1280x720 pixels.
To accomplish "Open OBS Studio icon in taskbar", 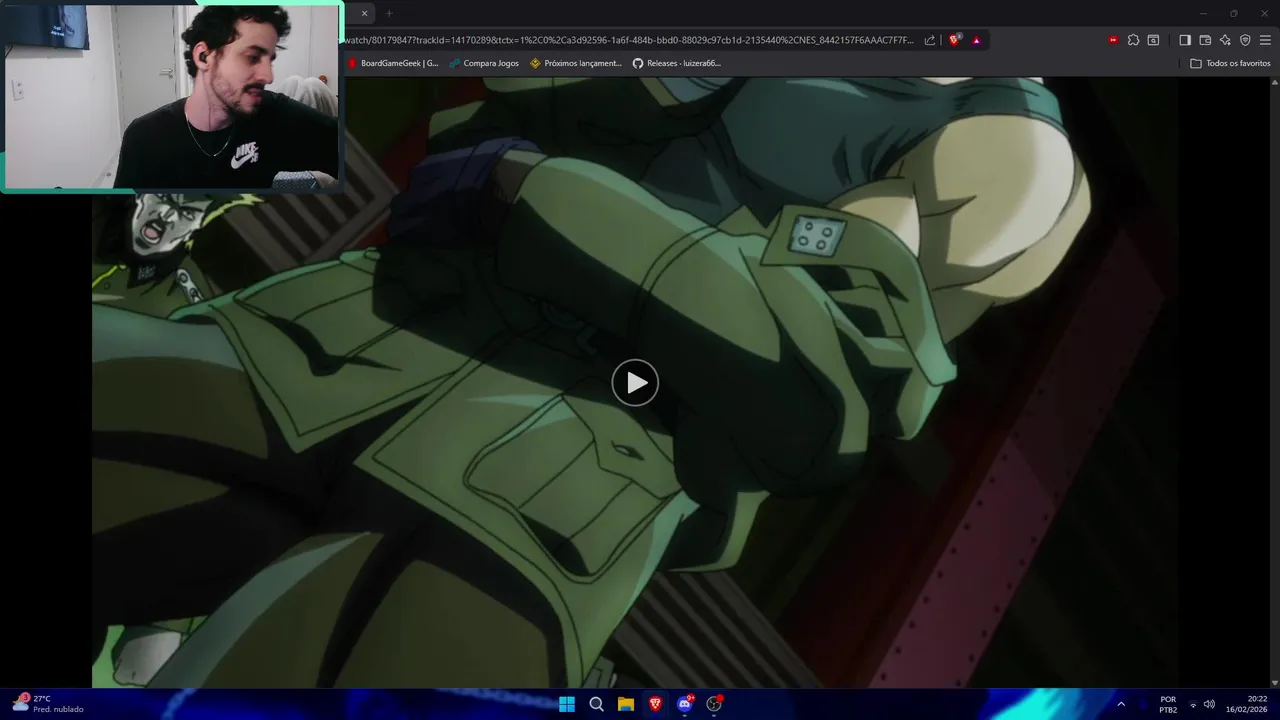I will pos(714,704).
